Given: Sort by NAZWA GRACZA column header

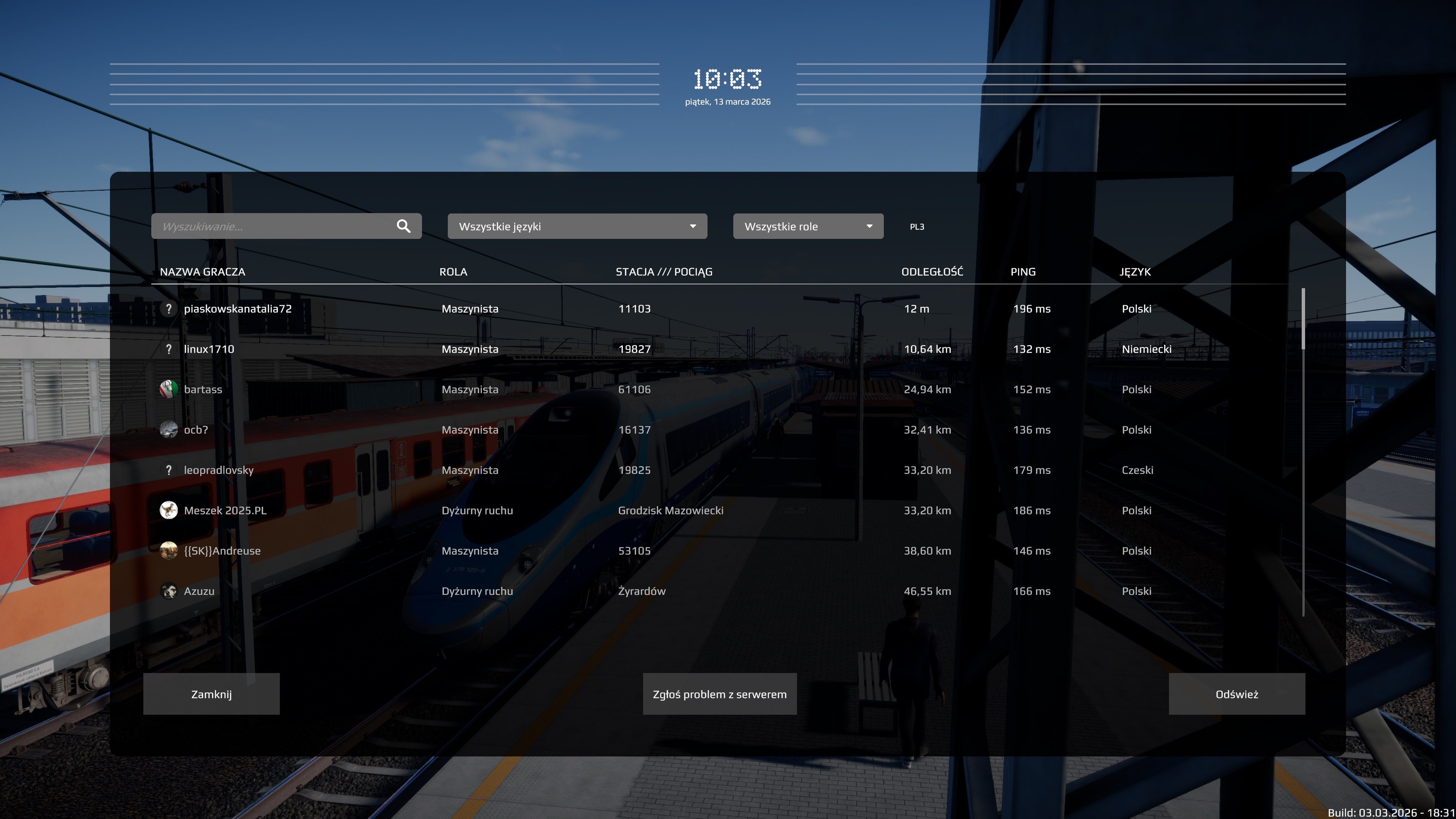Looking at the screenshot, I should [202, 272].
